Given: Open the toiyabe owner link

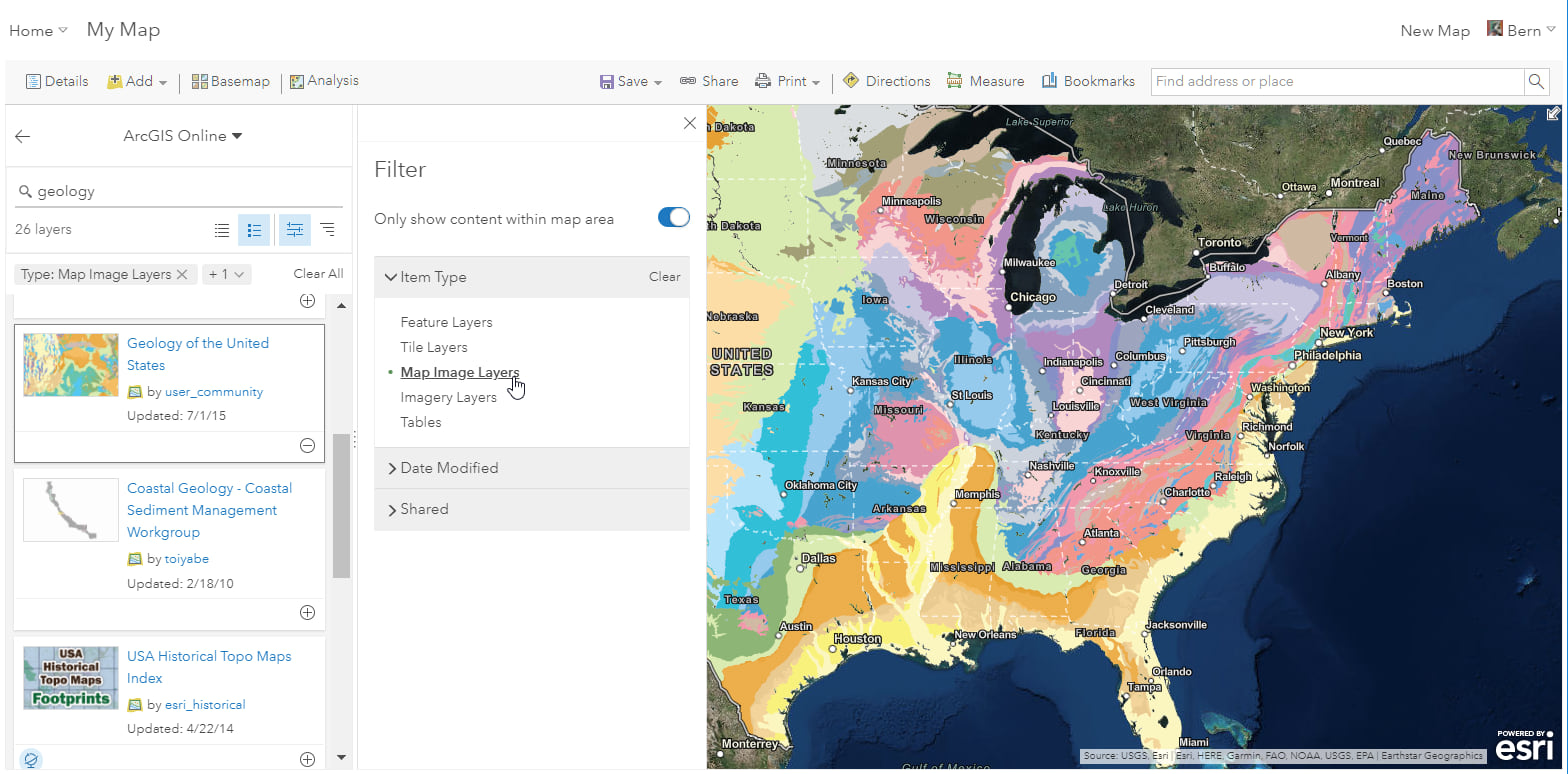Looking at the screenshot, I should [187, 559].
